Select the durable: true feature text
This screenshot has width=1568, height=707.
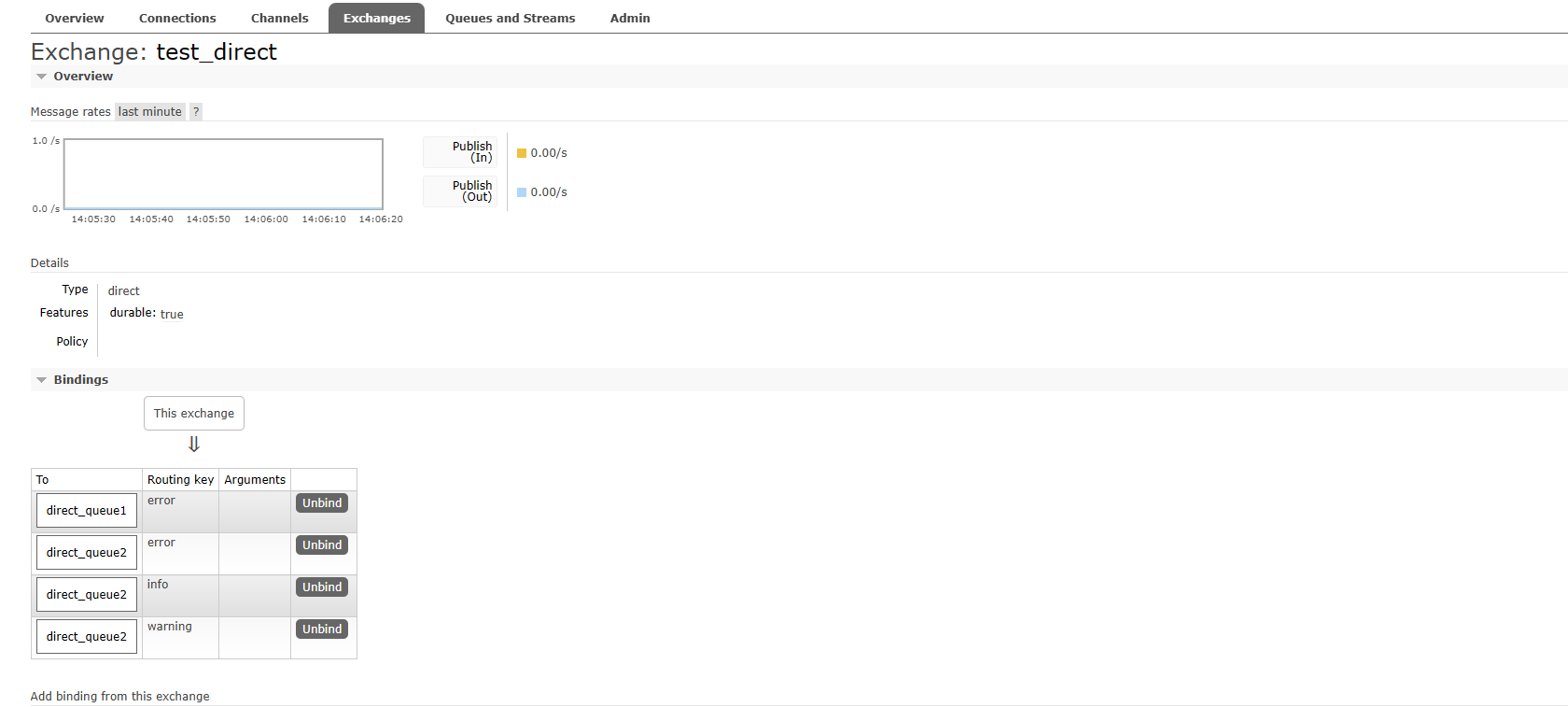(x=147, y=314)
